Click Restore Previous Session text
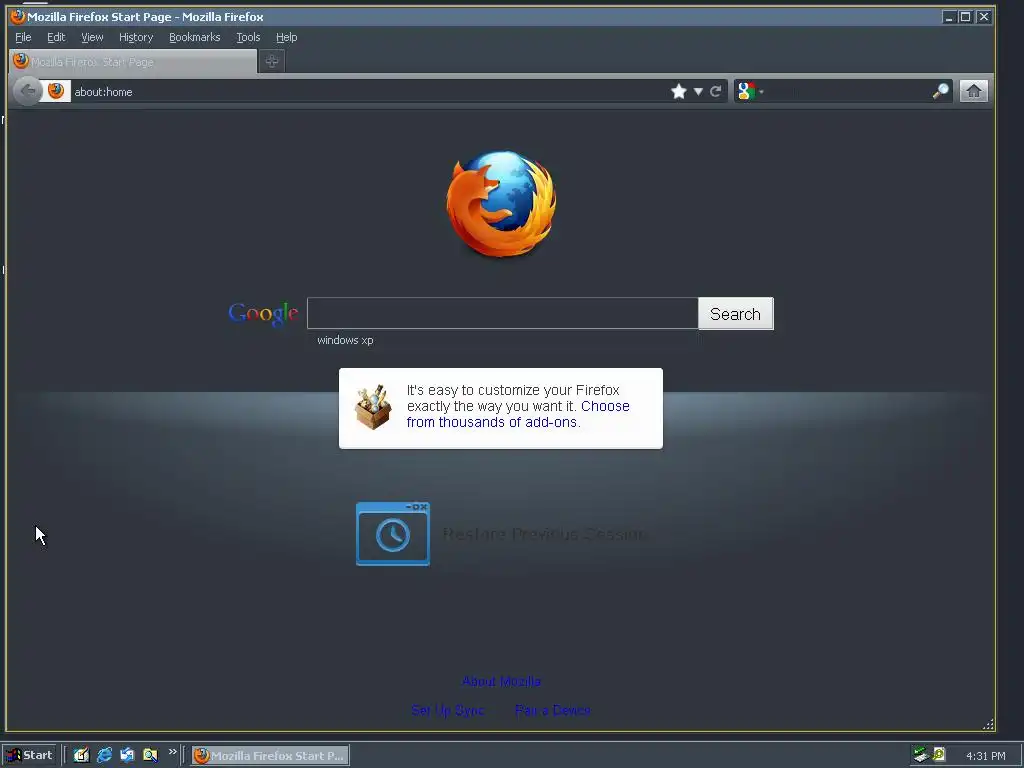Viewport: 1024px width, 768px height. click(x=545, y=534)
